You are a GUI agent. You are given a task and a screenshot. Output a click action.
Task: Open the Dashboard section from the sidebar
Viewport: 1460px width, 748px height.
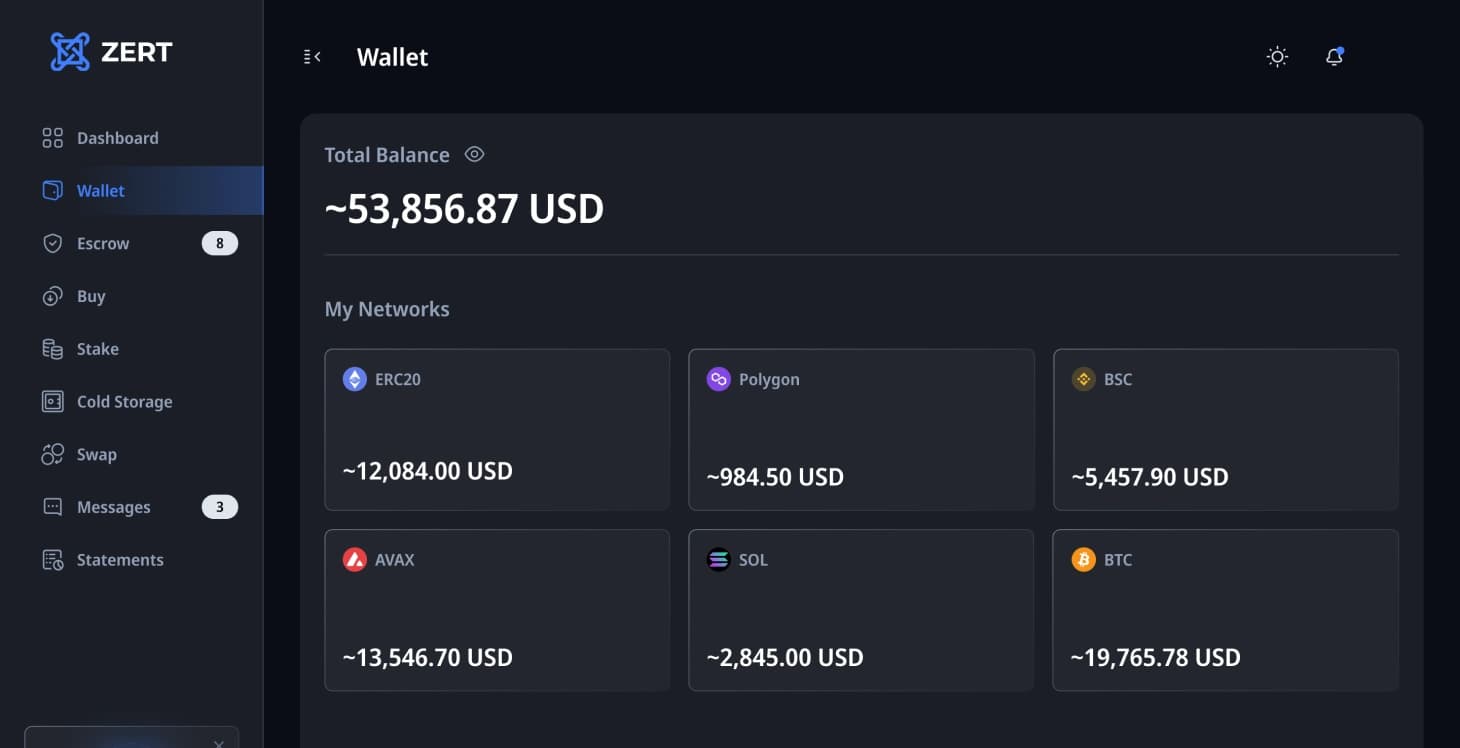coord(117,137)
